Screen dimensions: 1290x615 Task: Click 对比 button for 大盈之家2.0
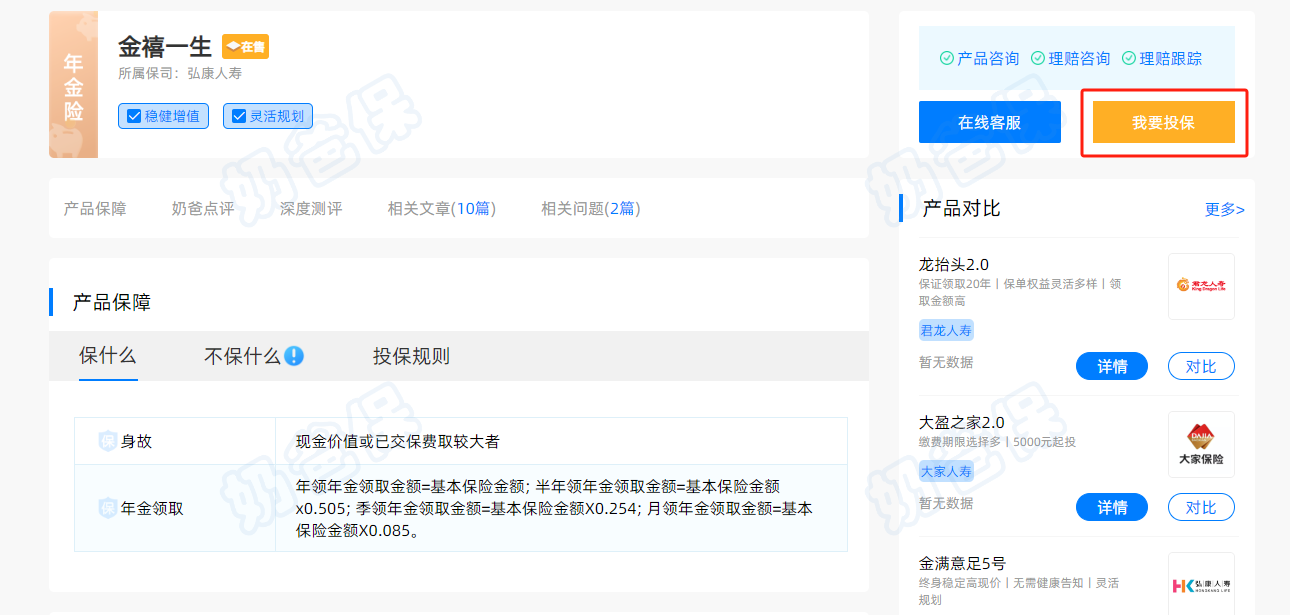1200,508
